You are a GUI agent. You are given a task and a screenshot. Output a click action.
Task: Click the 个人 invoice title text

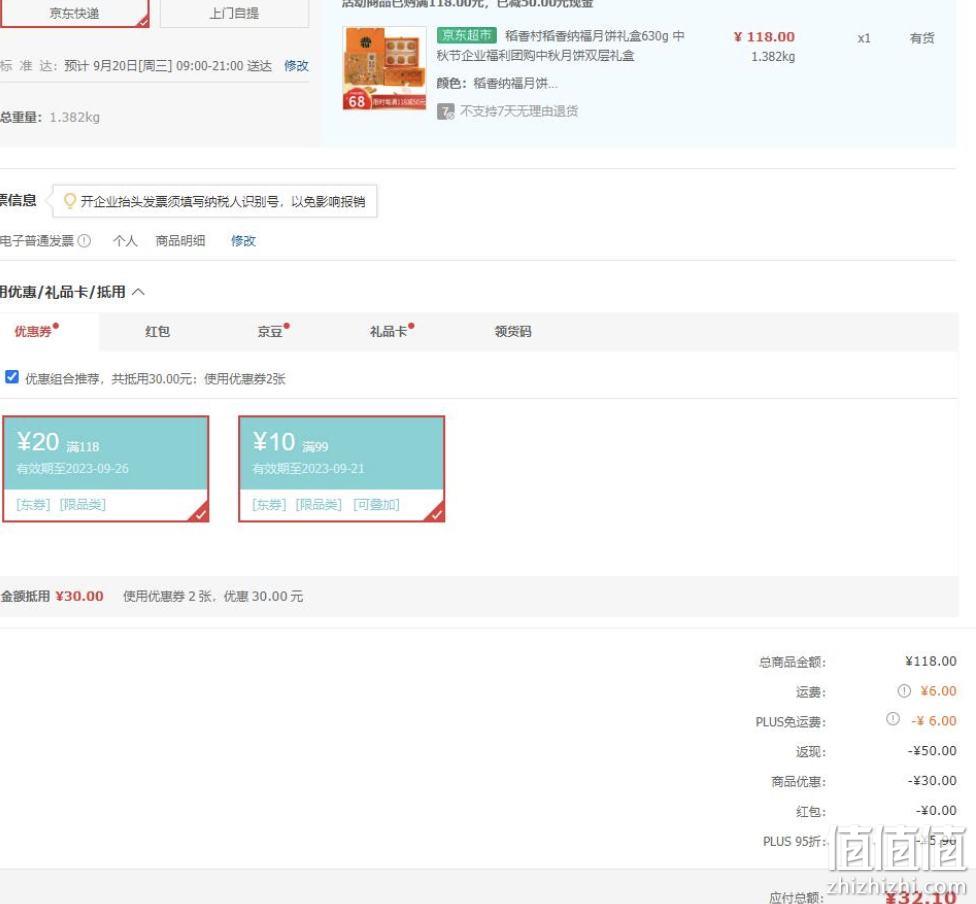point(125,241)
